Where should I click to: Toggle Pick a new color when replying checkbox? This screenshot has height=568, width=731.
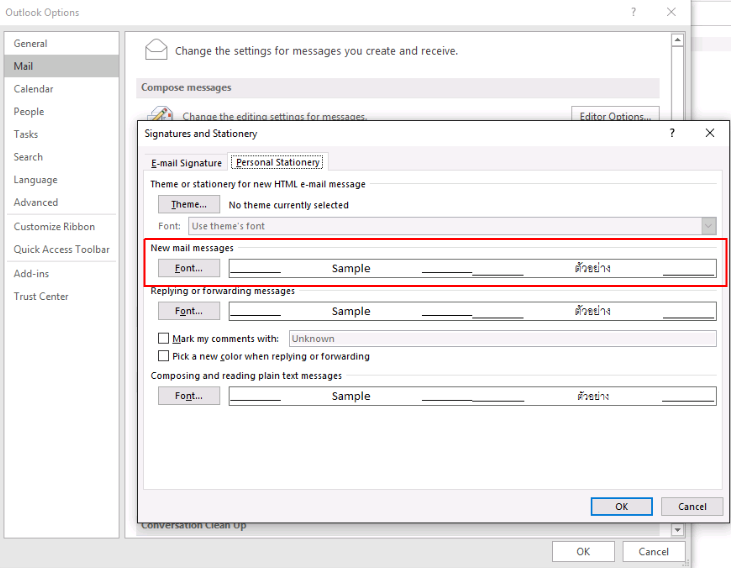[x=164, y=356]
